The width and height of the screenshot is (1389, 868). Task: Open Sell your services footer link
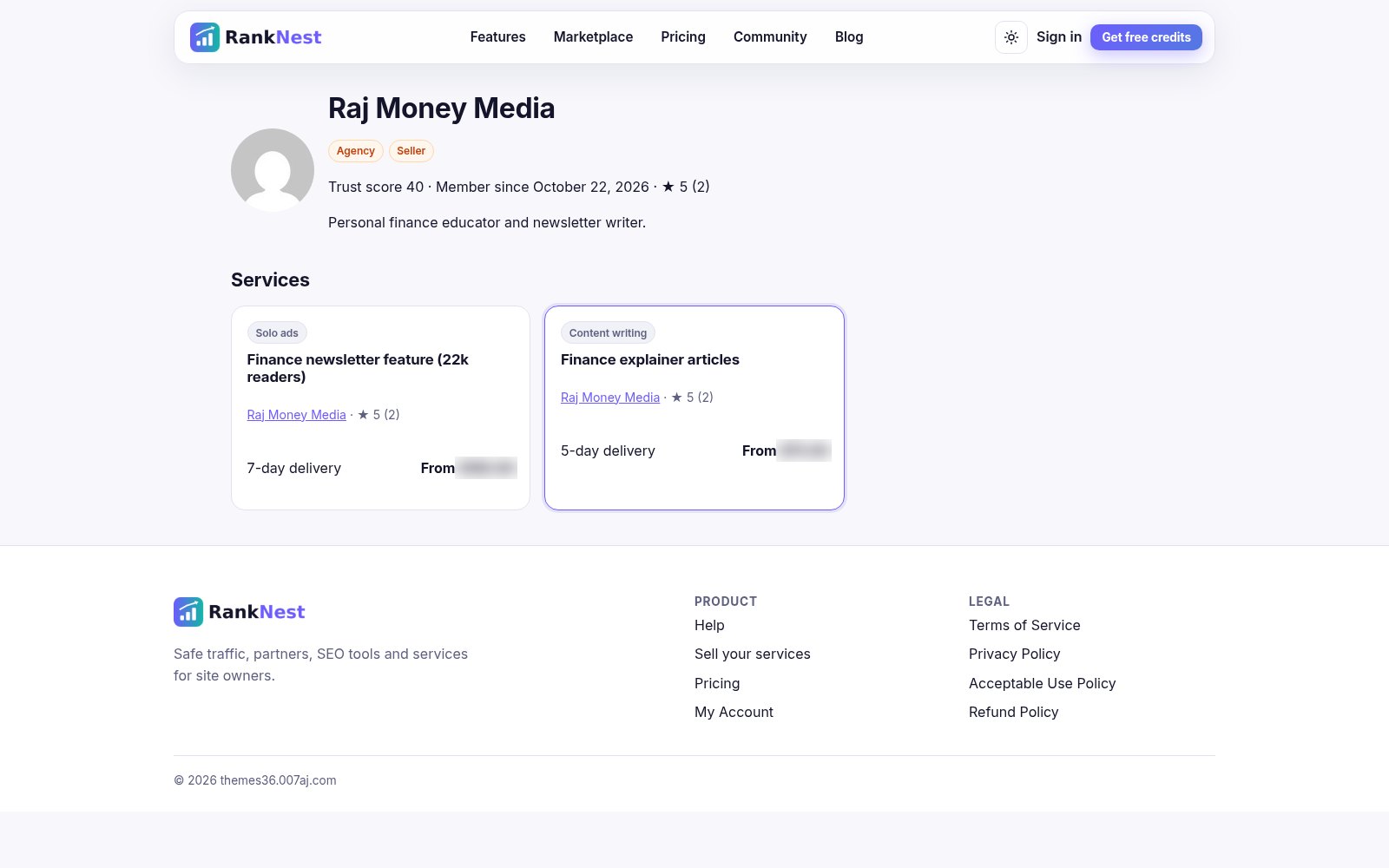[753, 654]
